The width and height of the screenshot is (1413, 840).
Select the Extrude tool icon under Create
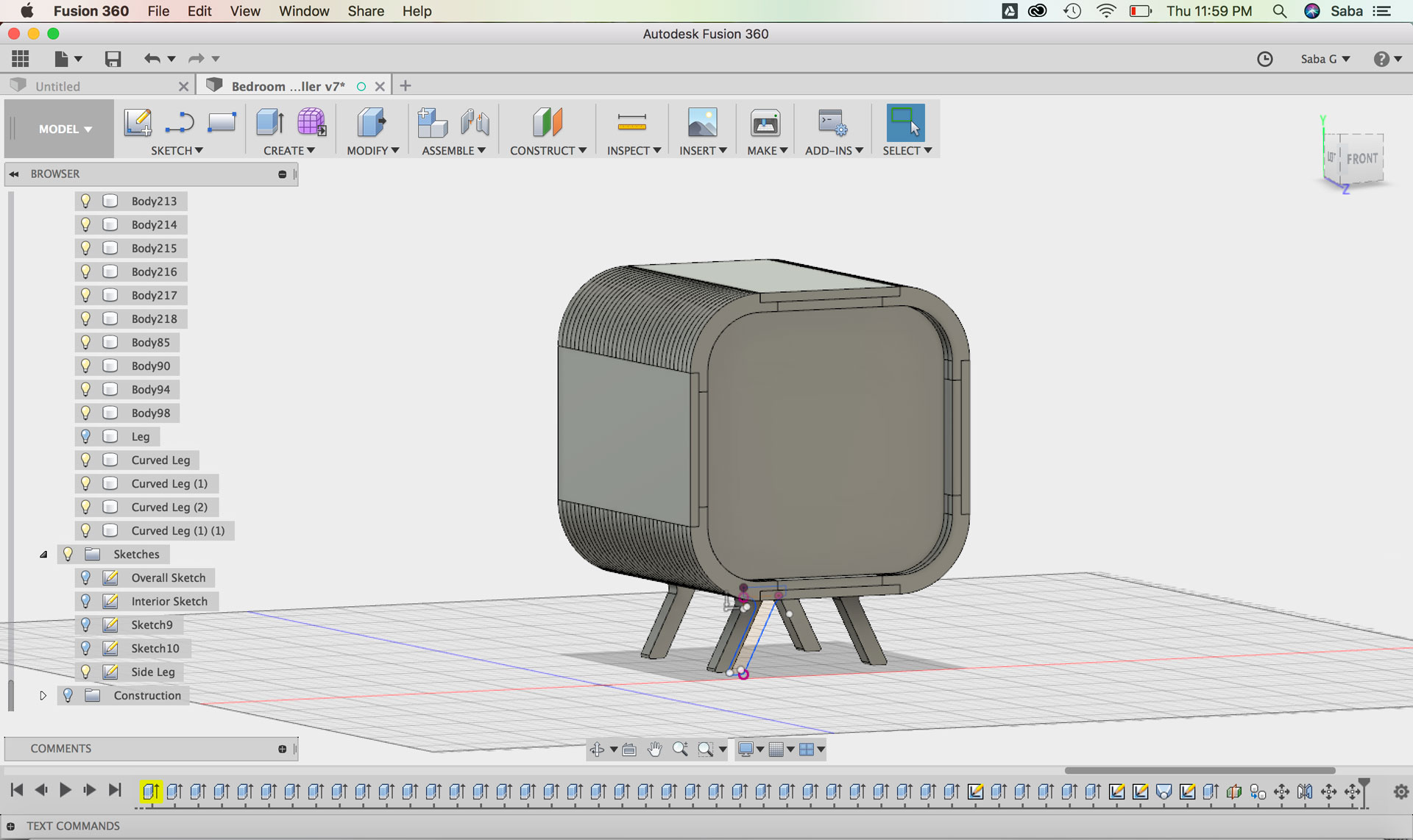(x=270, y=122)
